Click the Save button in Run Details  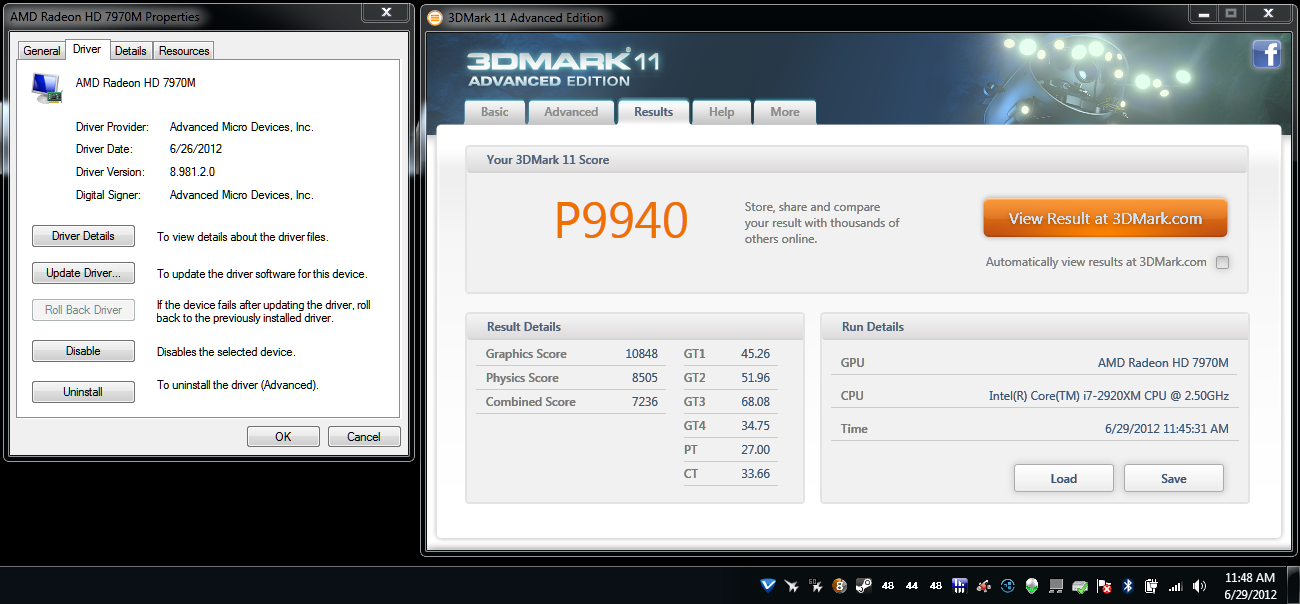(1174, 478)
